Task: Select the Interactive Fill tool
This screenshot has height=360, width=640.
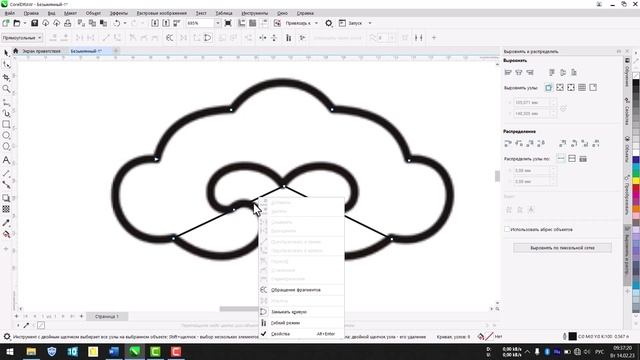Action: pos(6,234)
